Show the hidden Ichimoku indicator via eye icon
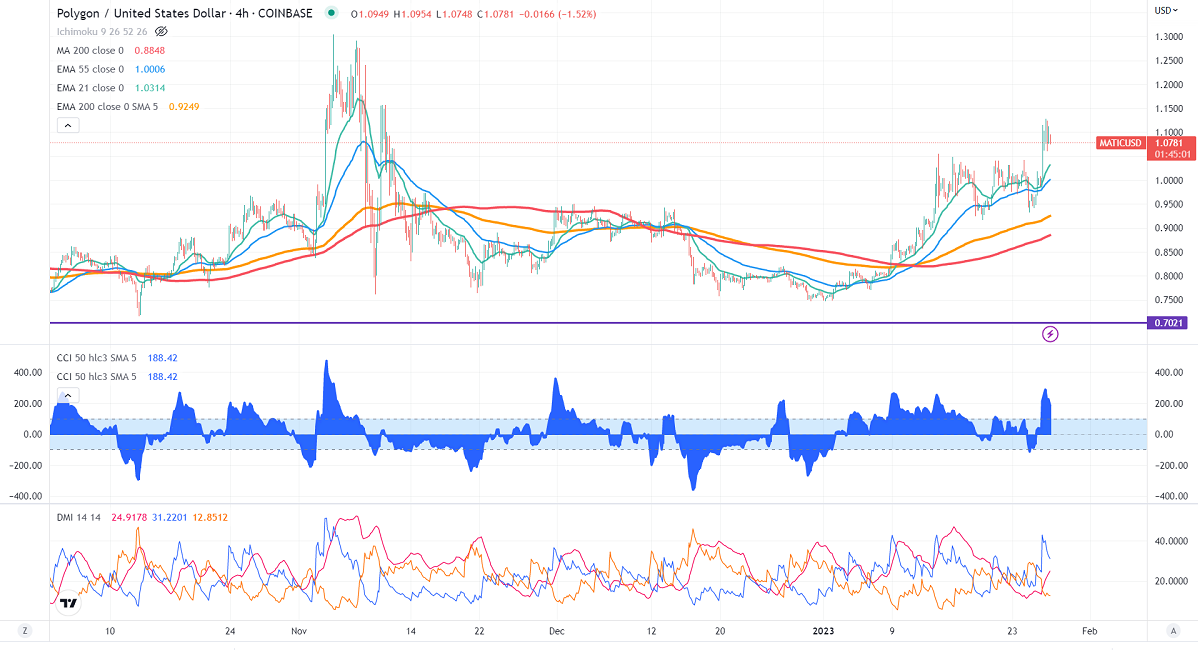 click(x=161, y=31)
